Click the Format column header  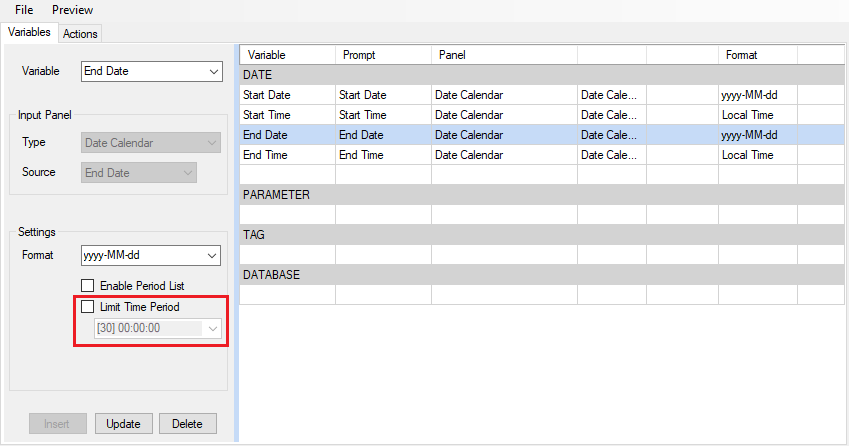click(x=741, y=55)
